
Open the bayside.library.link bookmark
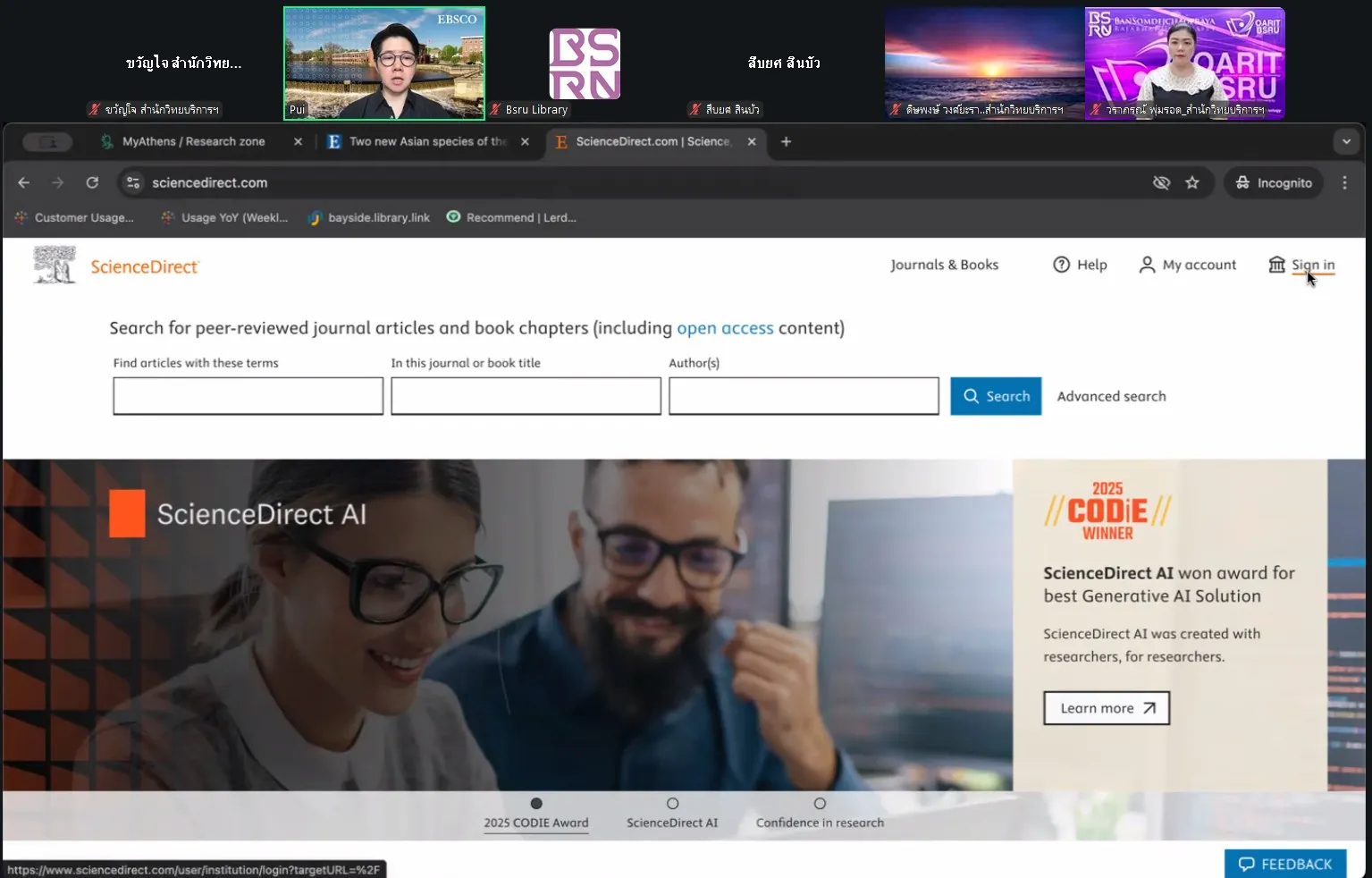click(368, 217)
